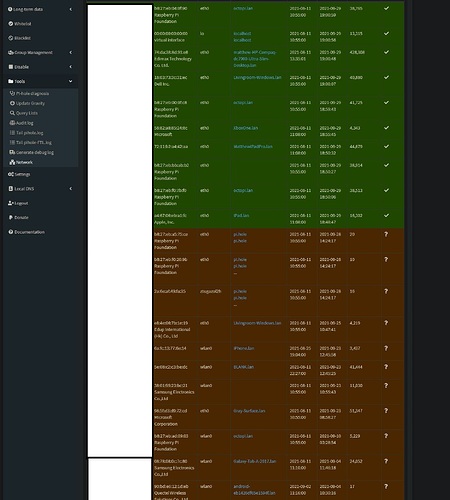Click the question mark in the BLANK.lan row
The width and height of the screenshot is (450, 500).
[x=386, y=367]
